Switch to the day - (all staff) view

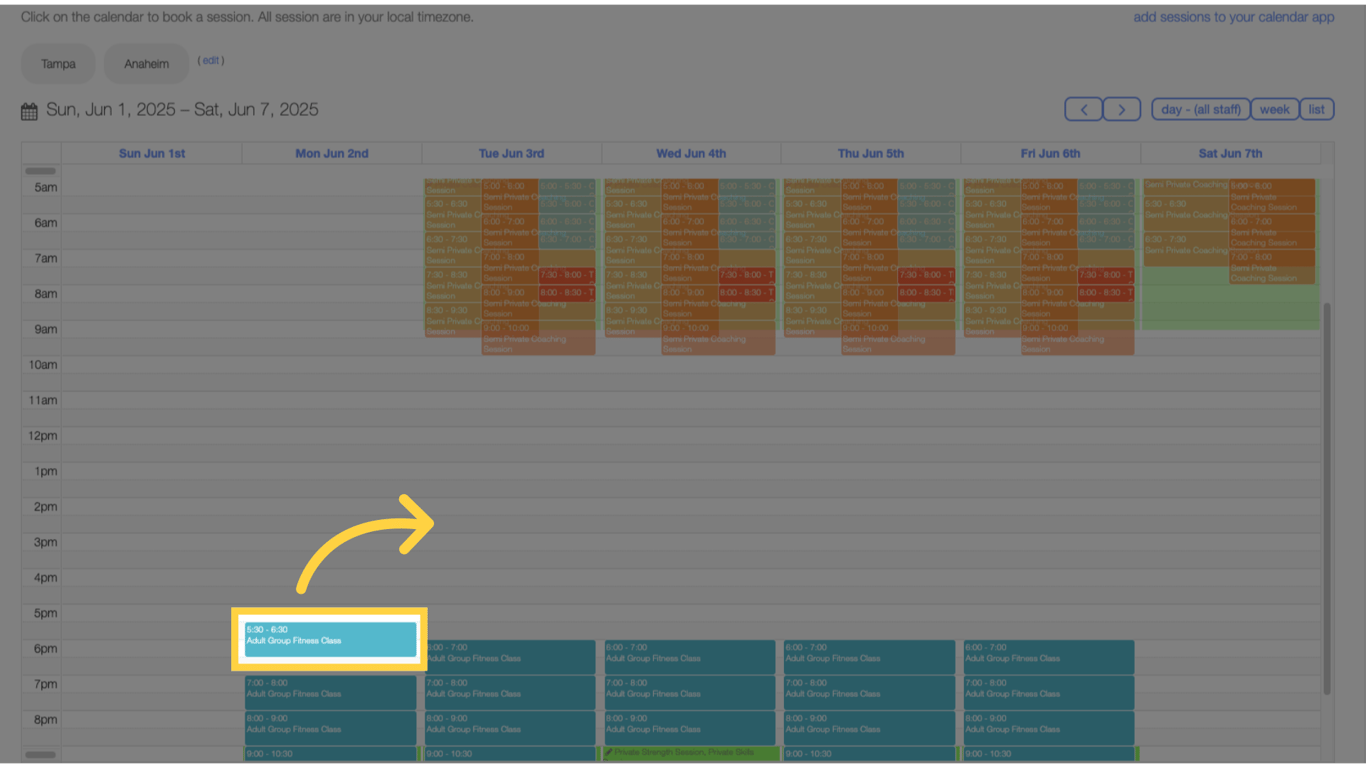click(x=1200, y=108)
